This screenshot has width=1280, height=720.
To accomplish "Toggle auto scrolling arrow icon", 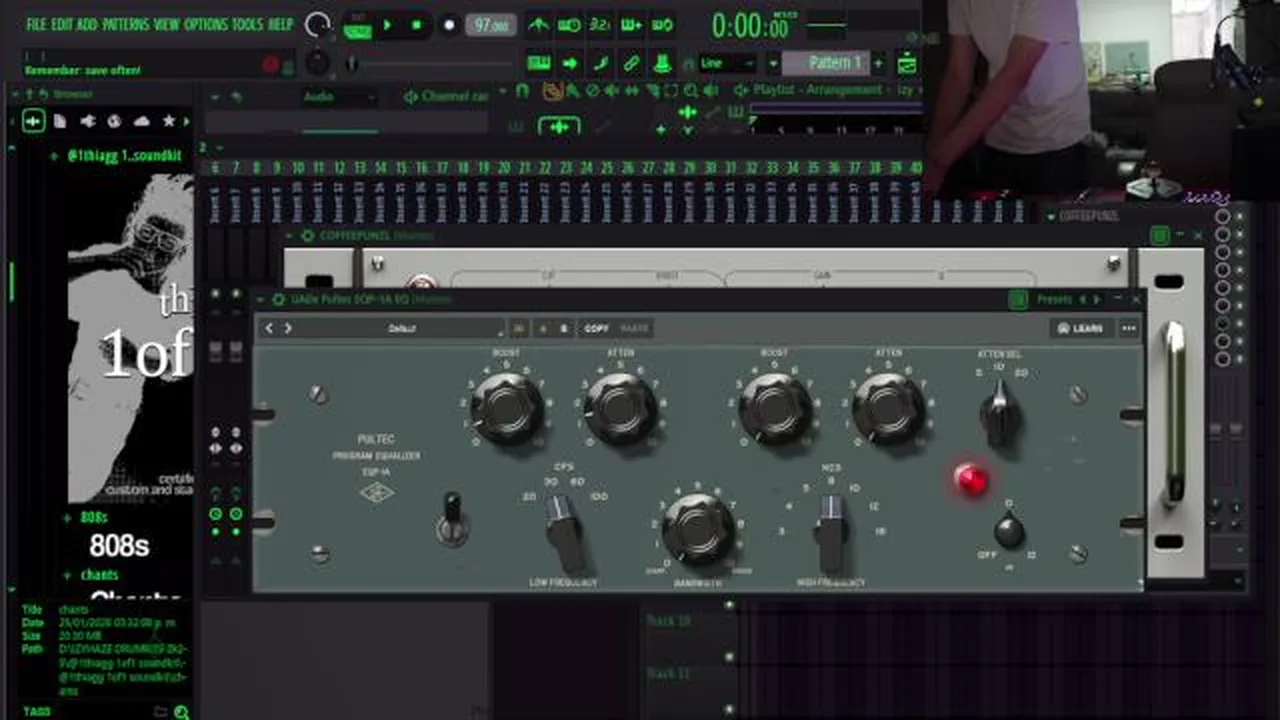I will pyautogui.click(x=569, y=63).
